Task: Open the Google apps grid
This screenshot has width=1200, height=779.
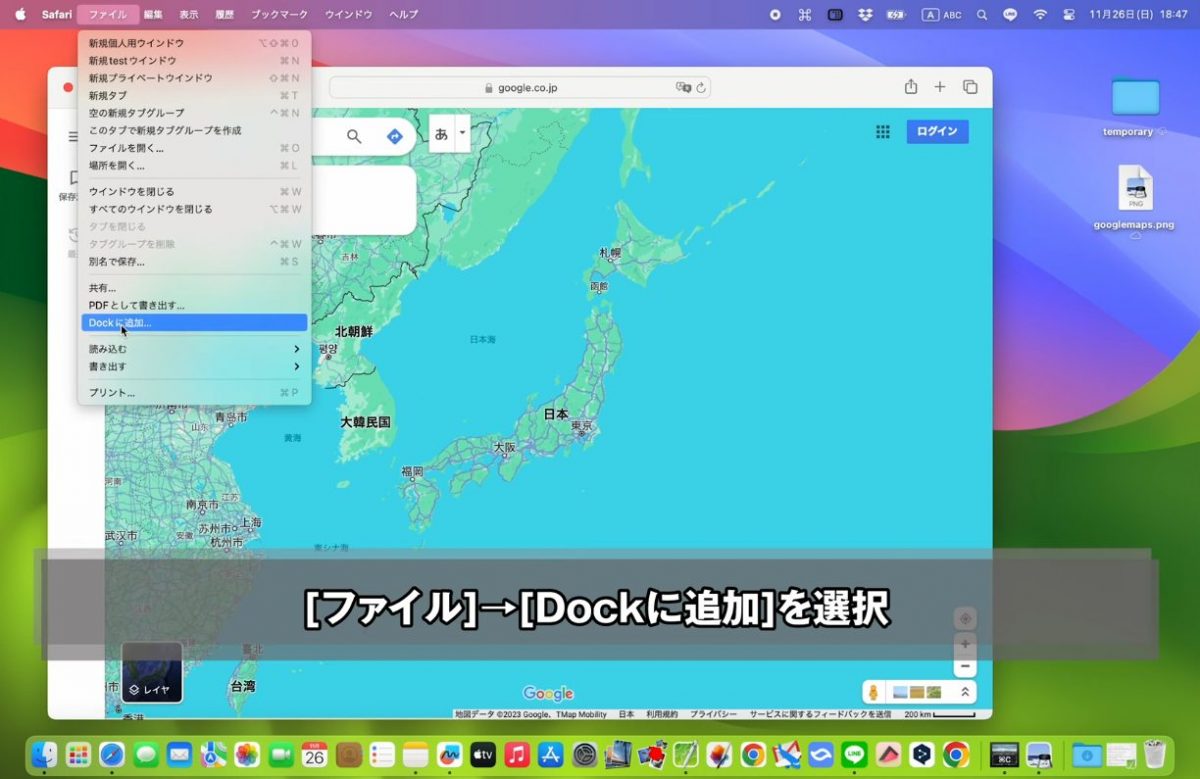Action: tap(883, 132)
